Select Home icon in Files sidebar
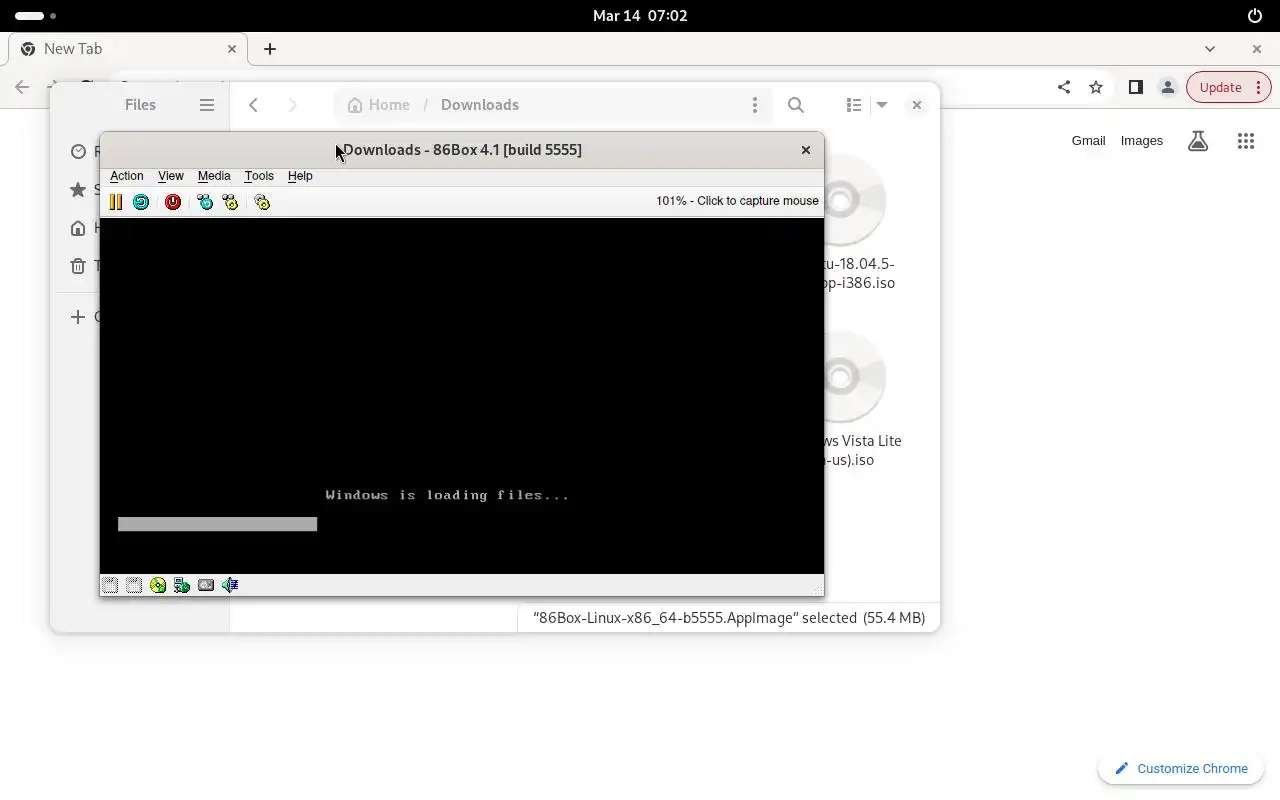This screenshot has height=800, width=1280. [x=78, y=228]
